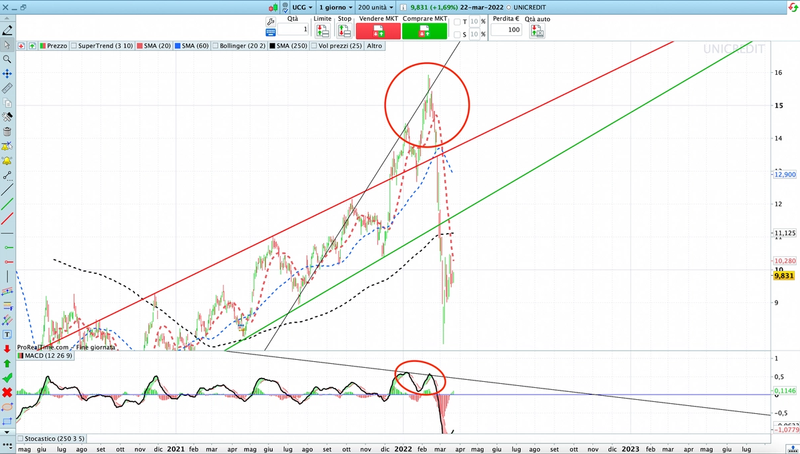Toggle the SMA (60) indicator

[x=192, y=46]
